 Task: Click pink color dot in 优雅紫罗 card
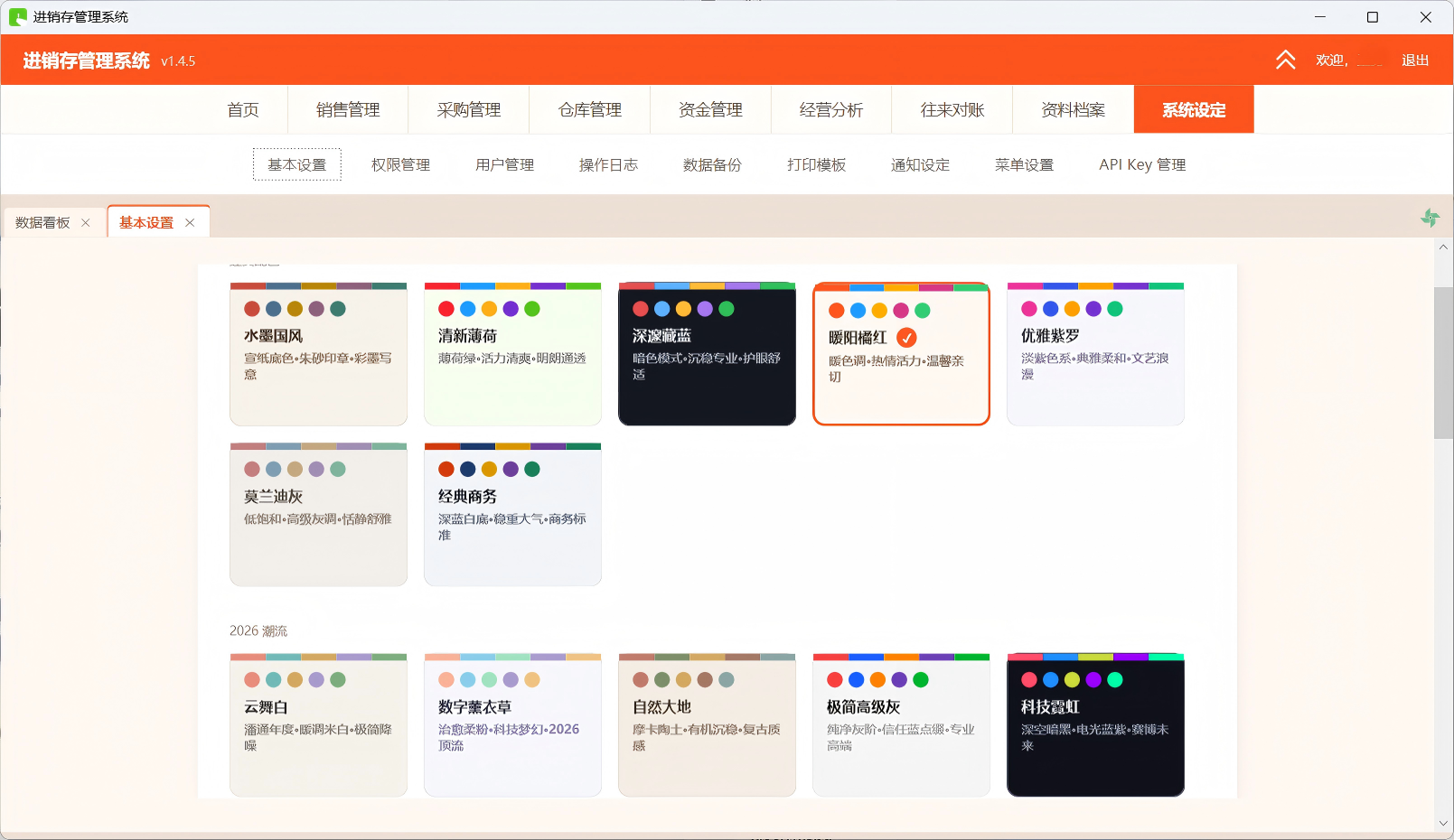point(1029,309)
